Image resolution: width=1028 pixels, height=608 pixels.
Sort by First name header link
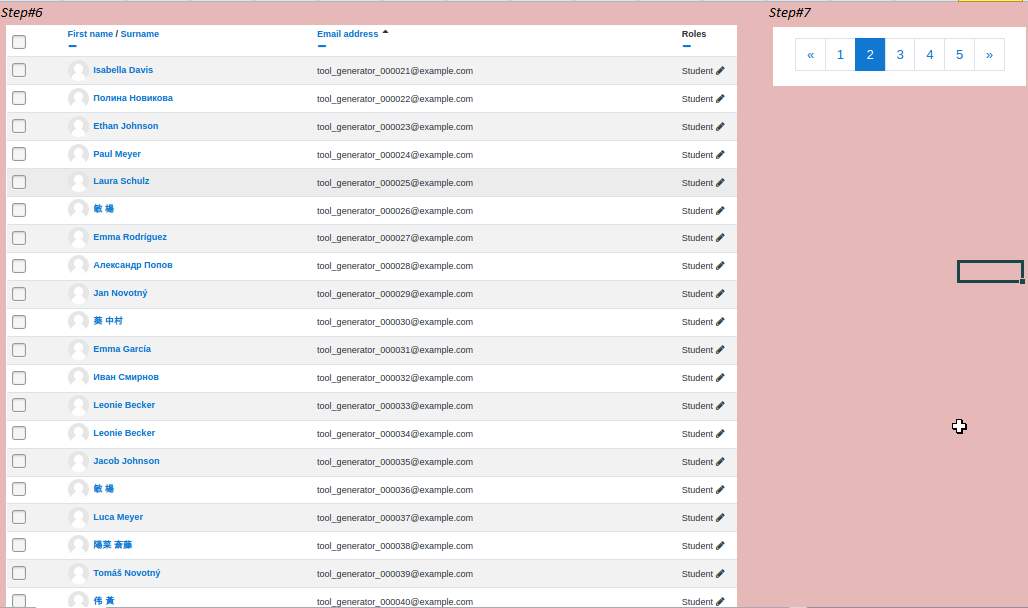coord(90,34)
